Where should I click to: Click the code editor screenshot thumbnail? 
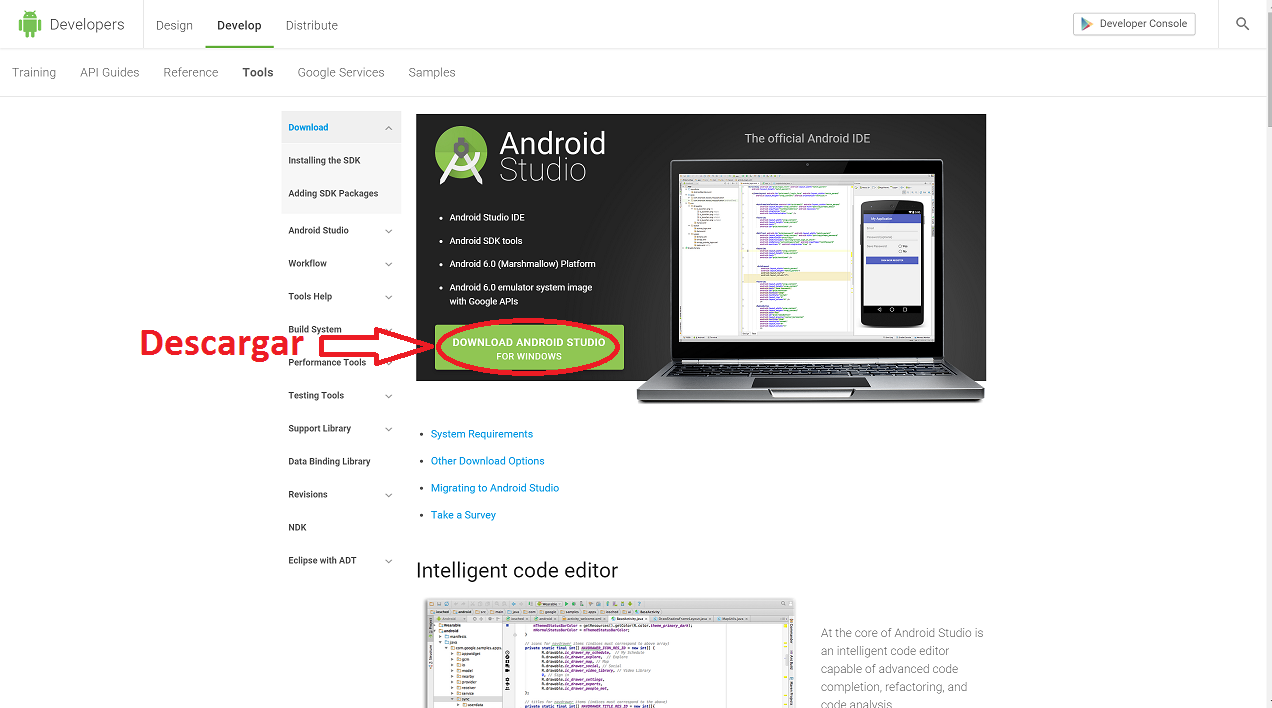609,653
